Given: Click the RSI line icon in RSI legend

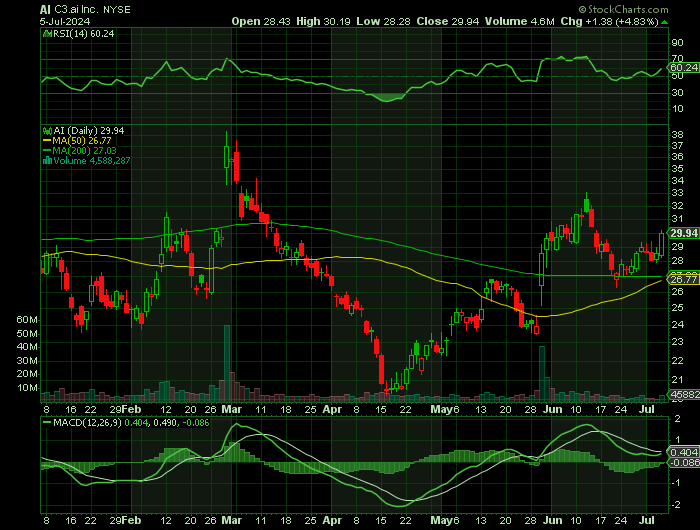Looking at the screenshot, I should point(47,34).
